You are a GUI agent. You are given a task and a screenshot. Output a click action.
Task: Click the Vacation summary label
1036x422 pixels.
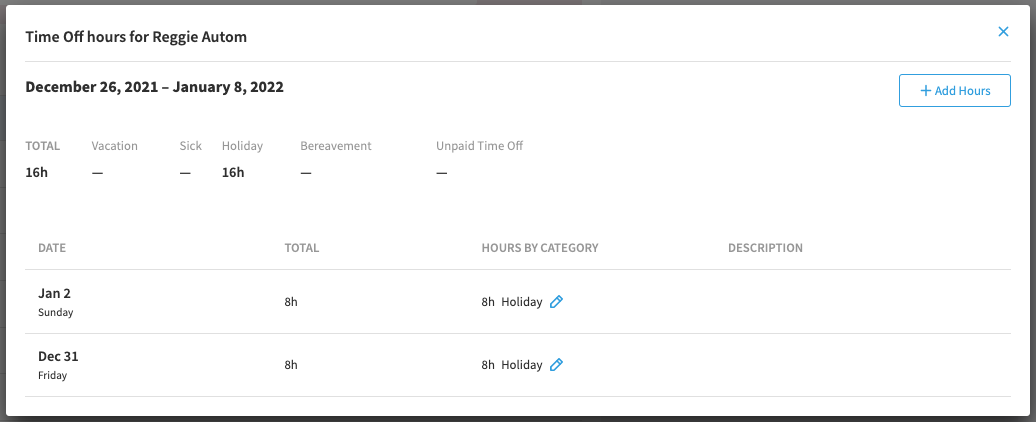pos(114,146)
